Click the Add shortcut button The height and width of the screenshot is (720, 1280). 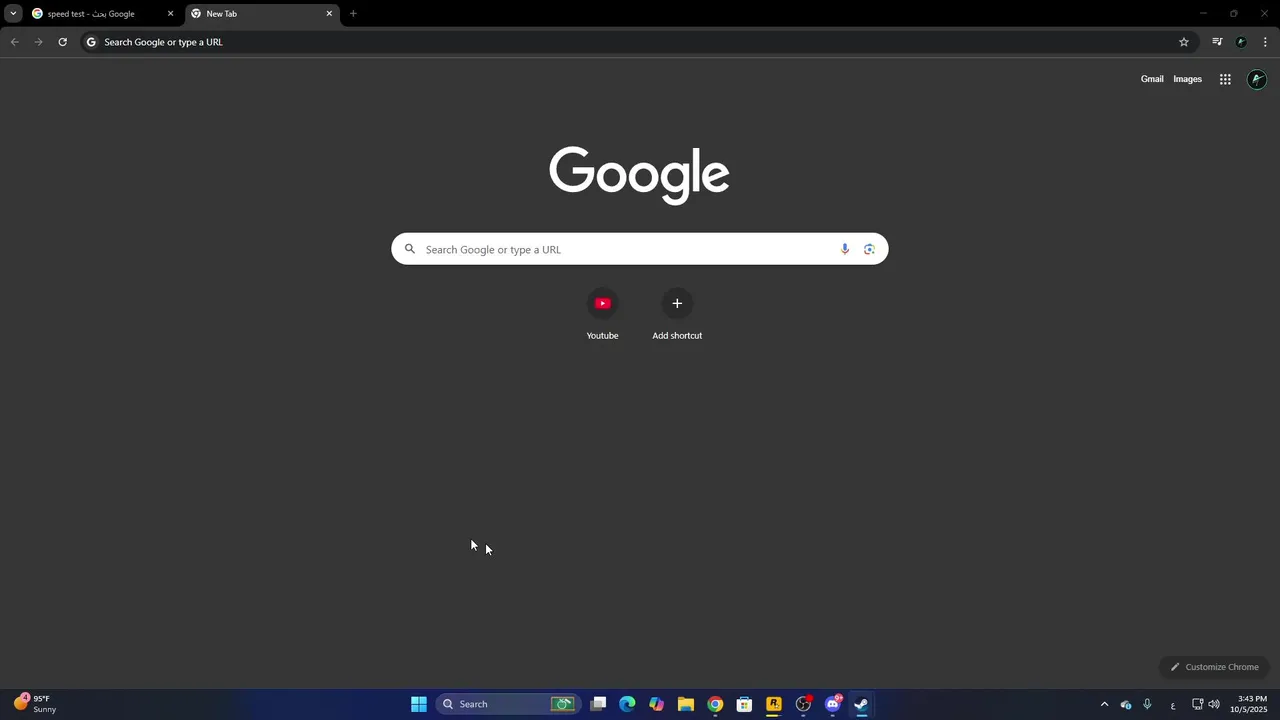(x=677, y=314)
